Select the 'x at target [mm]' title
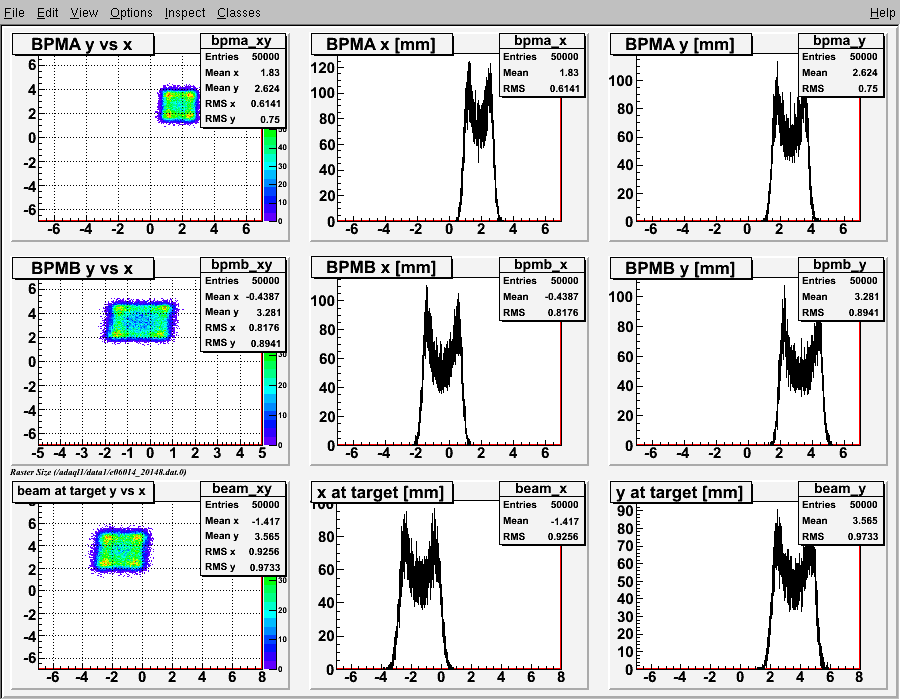Image resolution: width=900 pixels, height=700 pixels. pyautogui.click(x=382, y=492)
